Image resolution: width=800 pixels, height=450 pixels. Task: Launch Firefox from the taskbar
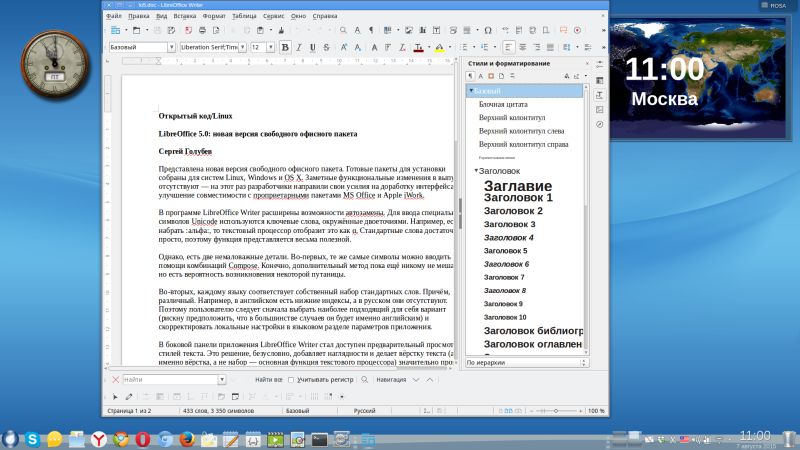[187, 439]
